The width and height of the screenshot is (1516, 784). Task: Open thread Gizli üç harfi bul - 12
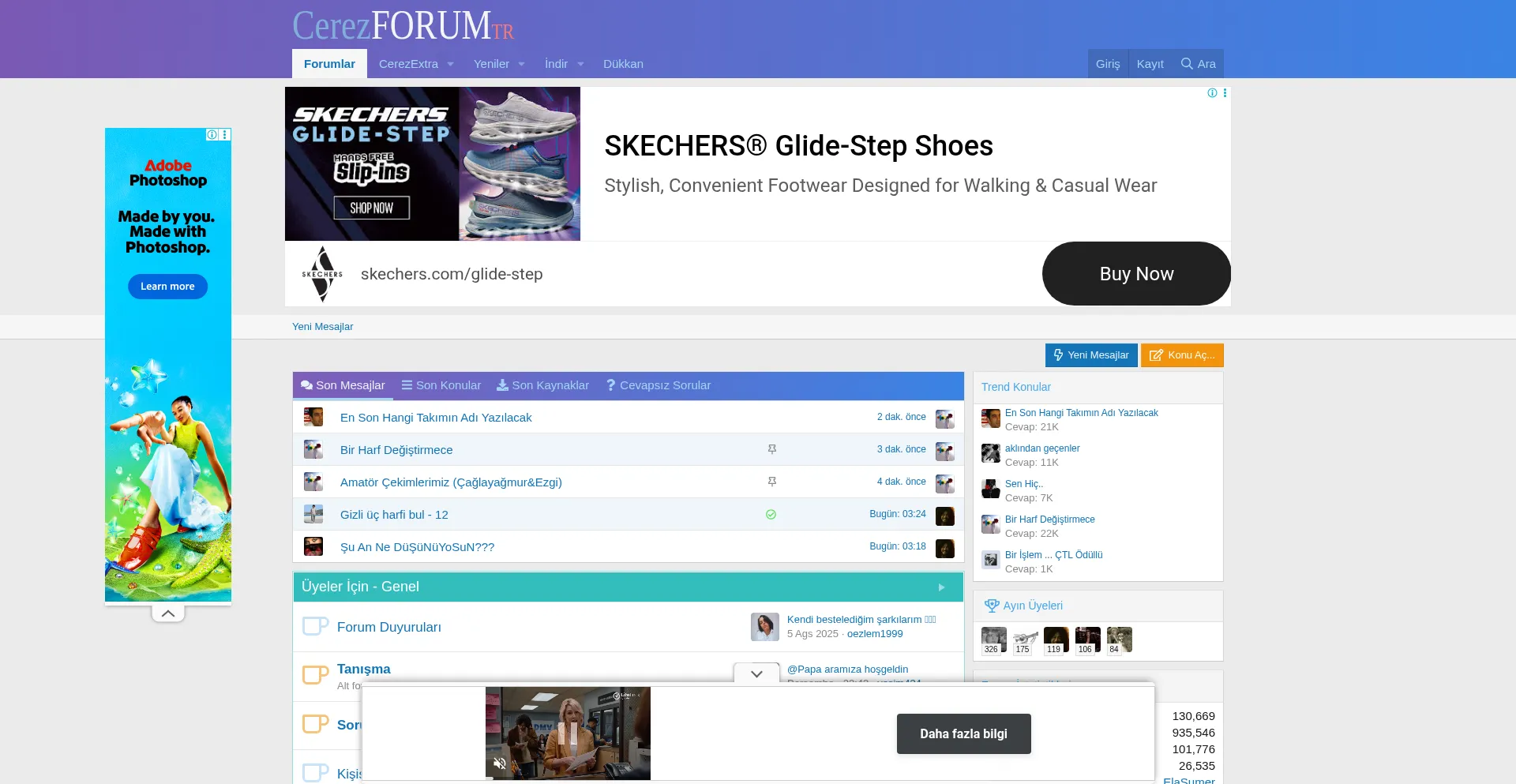point(394,515)
